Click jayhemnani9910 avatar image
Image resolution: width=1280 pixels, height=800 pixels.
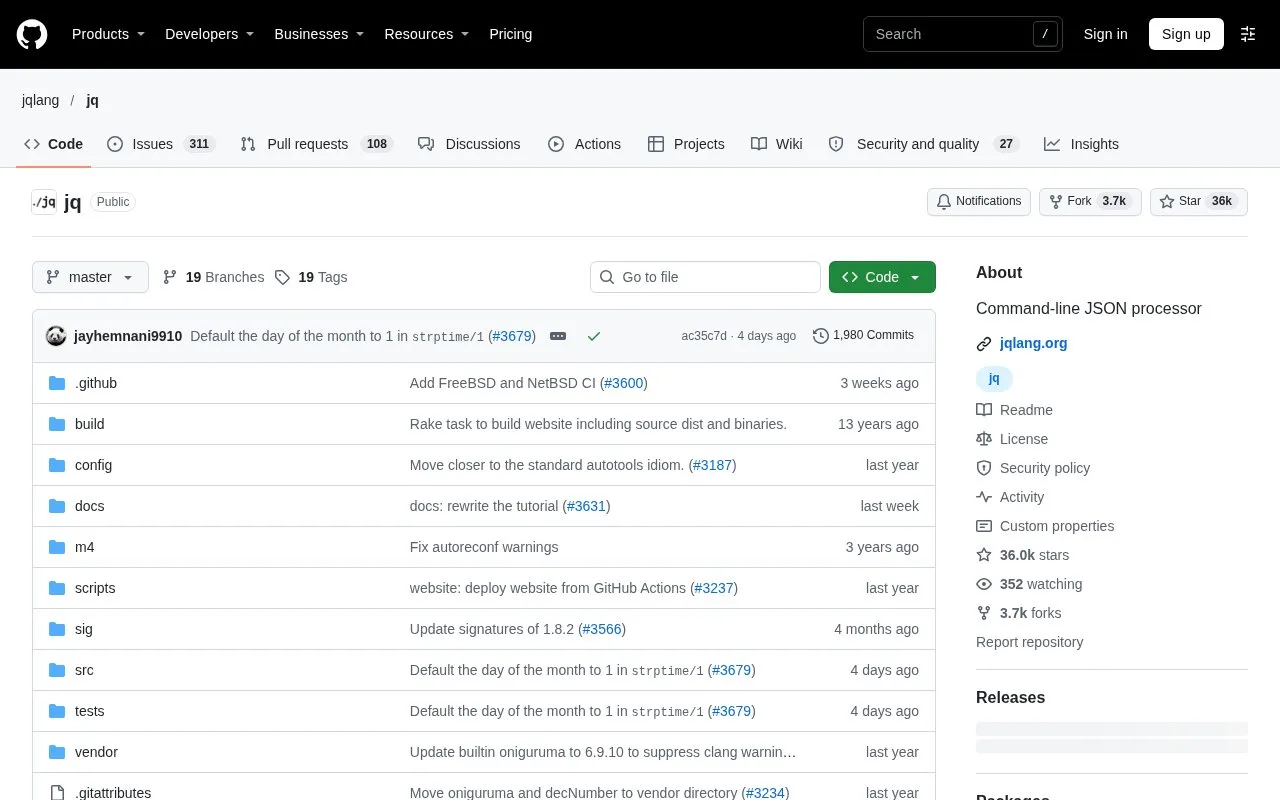pos(56,336)
